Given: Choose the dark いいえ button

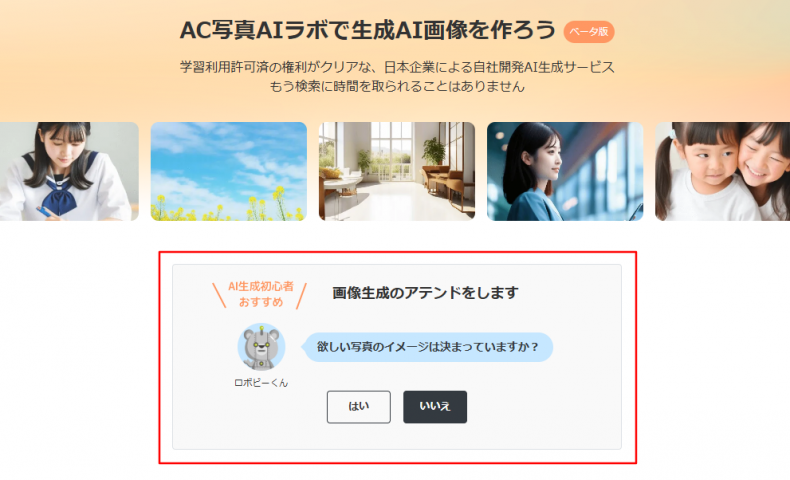Looking at the screenshot, I should click(435, 406).
